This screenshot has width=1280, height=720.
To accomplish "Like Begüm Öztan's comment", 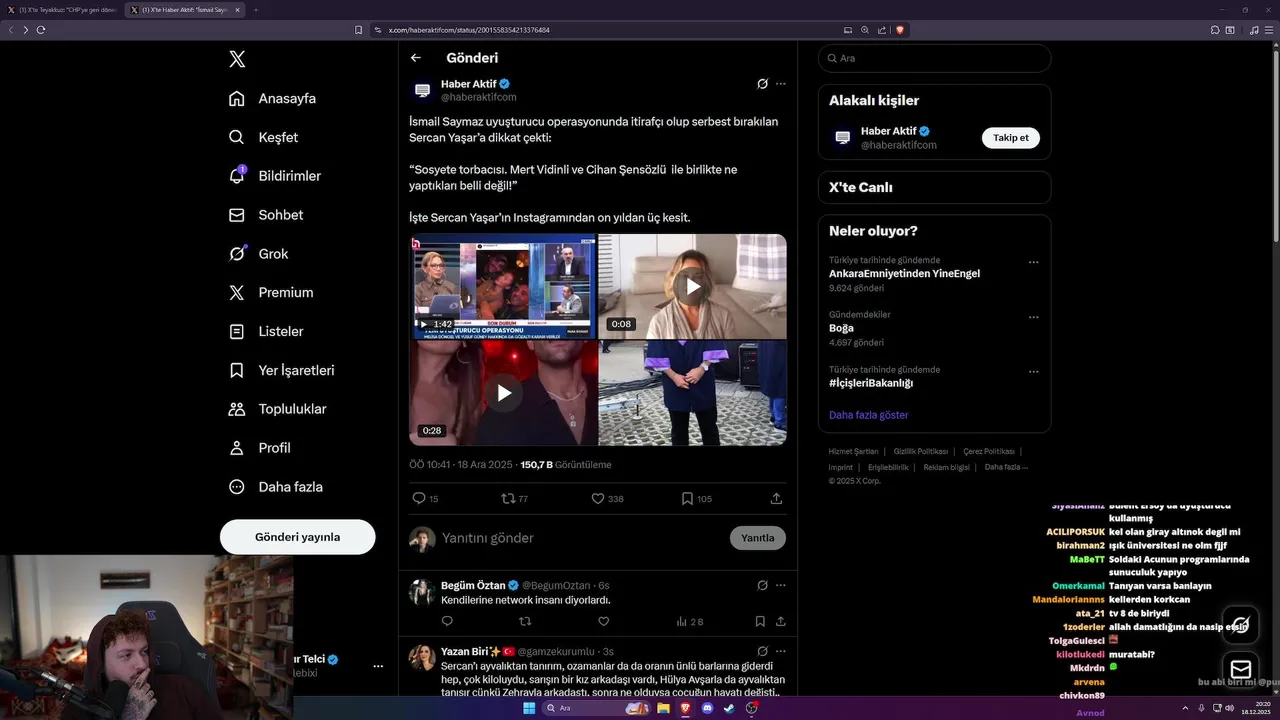I will (x=603, y=622).
